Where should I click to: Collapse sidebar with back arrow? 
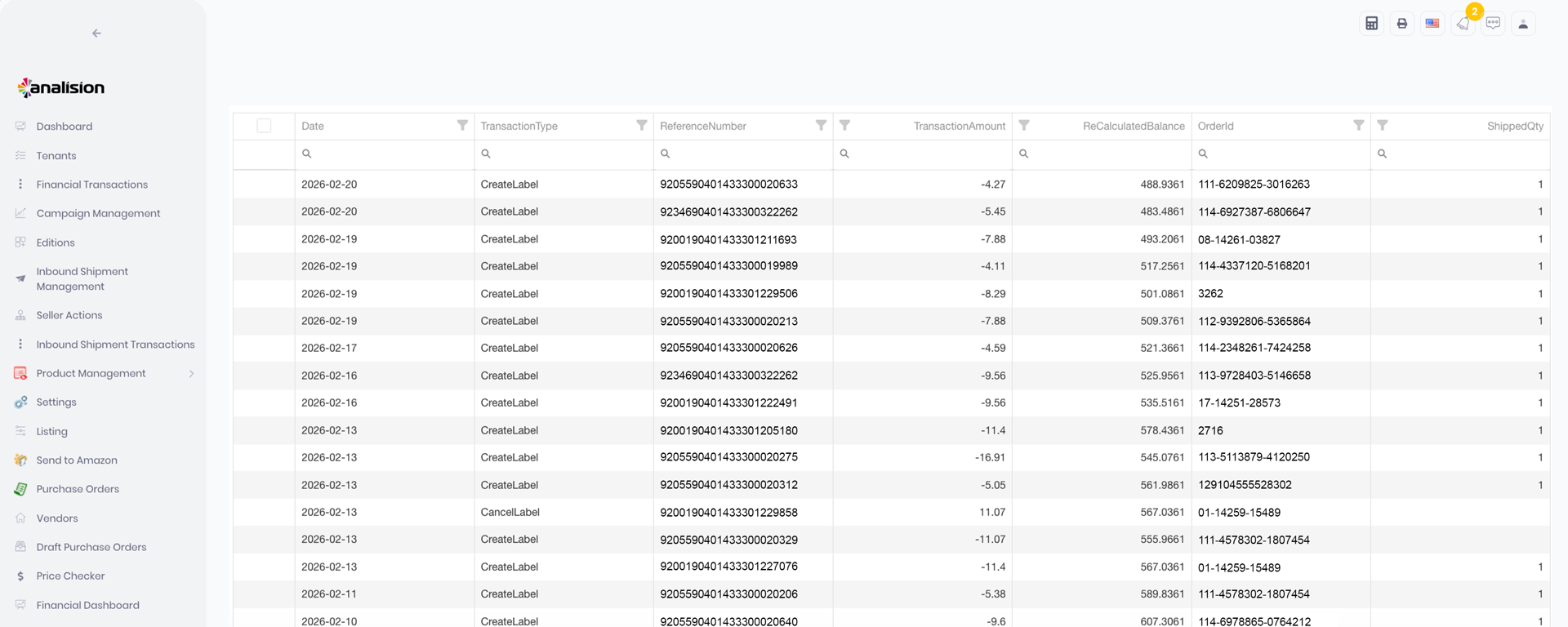[96, 33]
